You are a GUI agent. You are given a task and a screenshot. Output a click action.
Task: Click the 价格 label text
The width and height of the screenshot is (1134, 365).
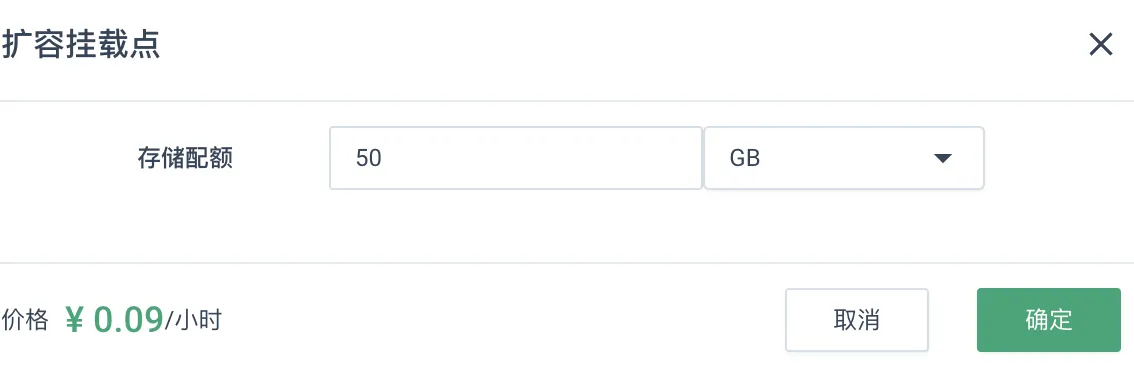(25, 320)
